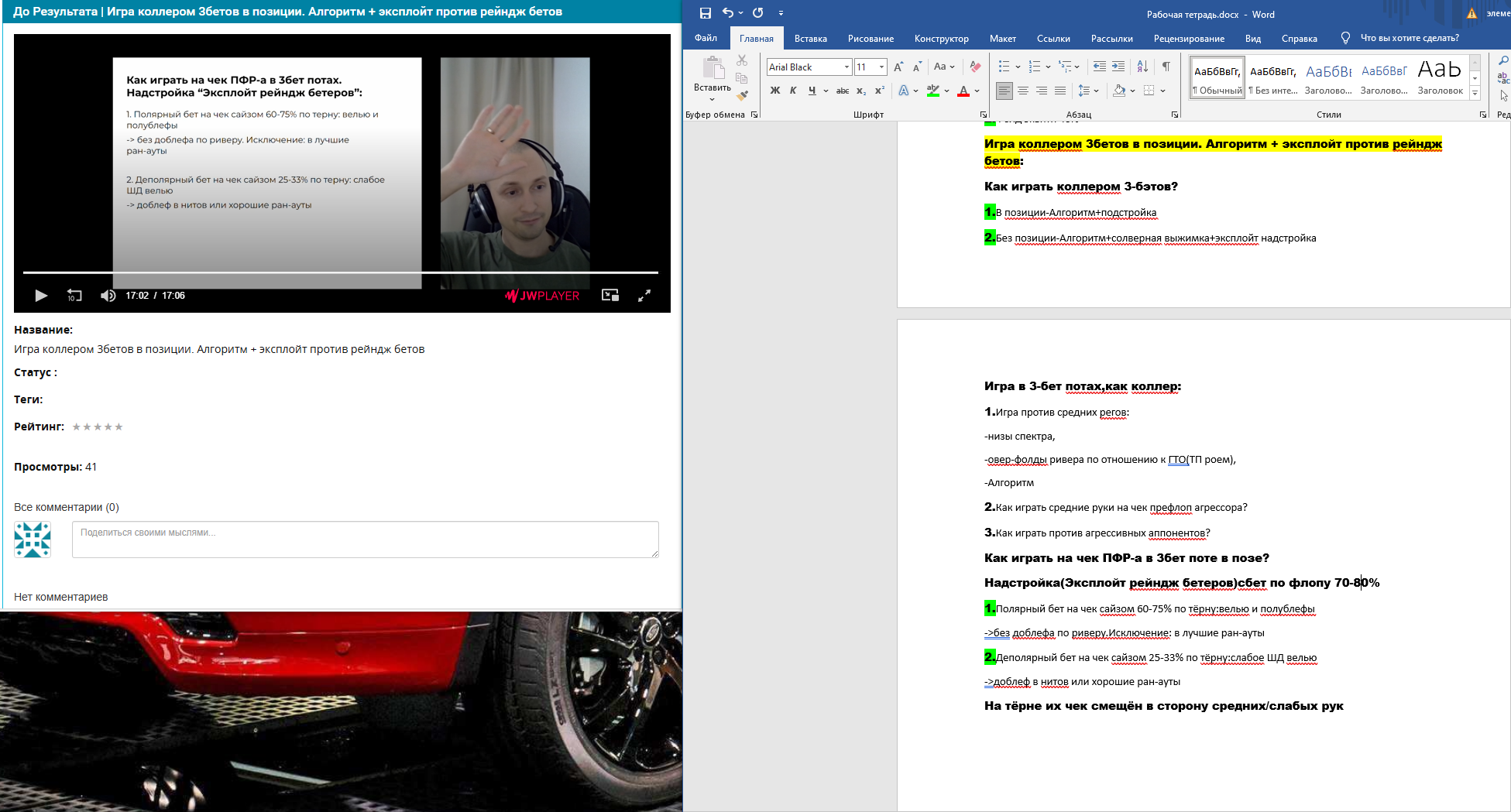Play the video in JW Player
This screenshot has height=812, width=1511.
(x=41, y=296)
